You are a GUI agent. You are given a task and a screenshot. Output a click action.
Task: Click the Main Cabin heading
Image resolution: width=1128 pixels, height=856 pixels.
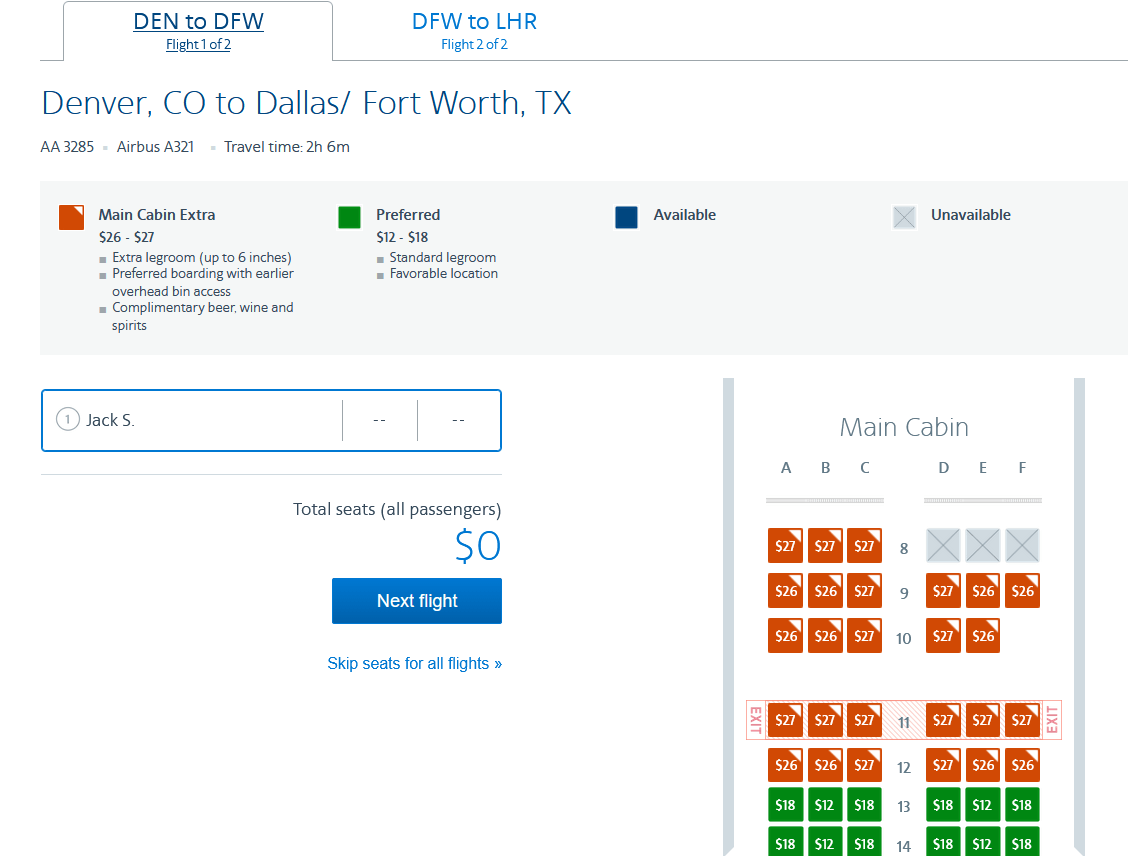(x=904, y=427)
